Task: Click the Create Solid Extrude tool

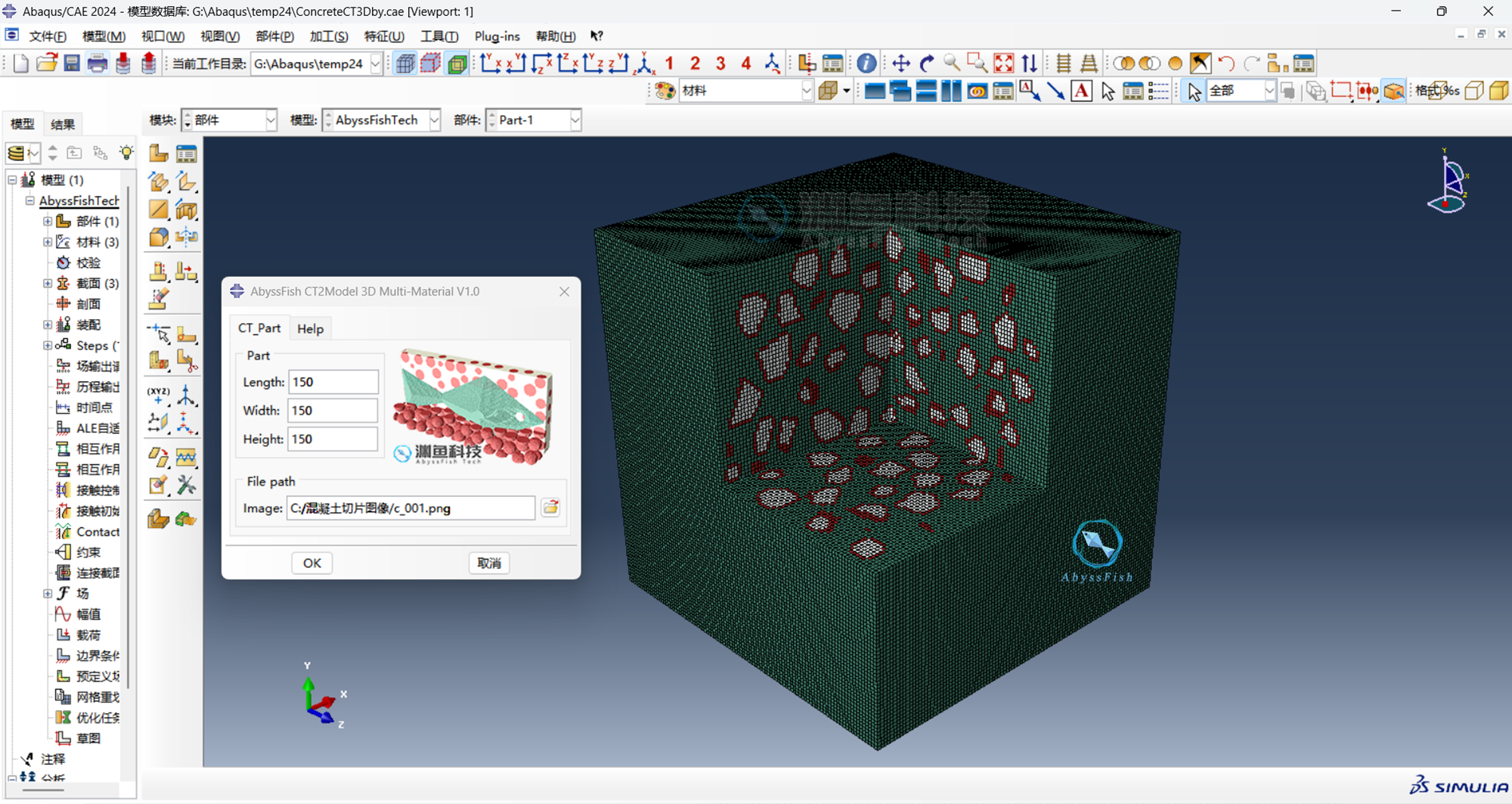Action: (158, 182)
